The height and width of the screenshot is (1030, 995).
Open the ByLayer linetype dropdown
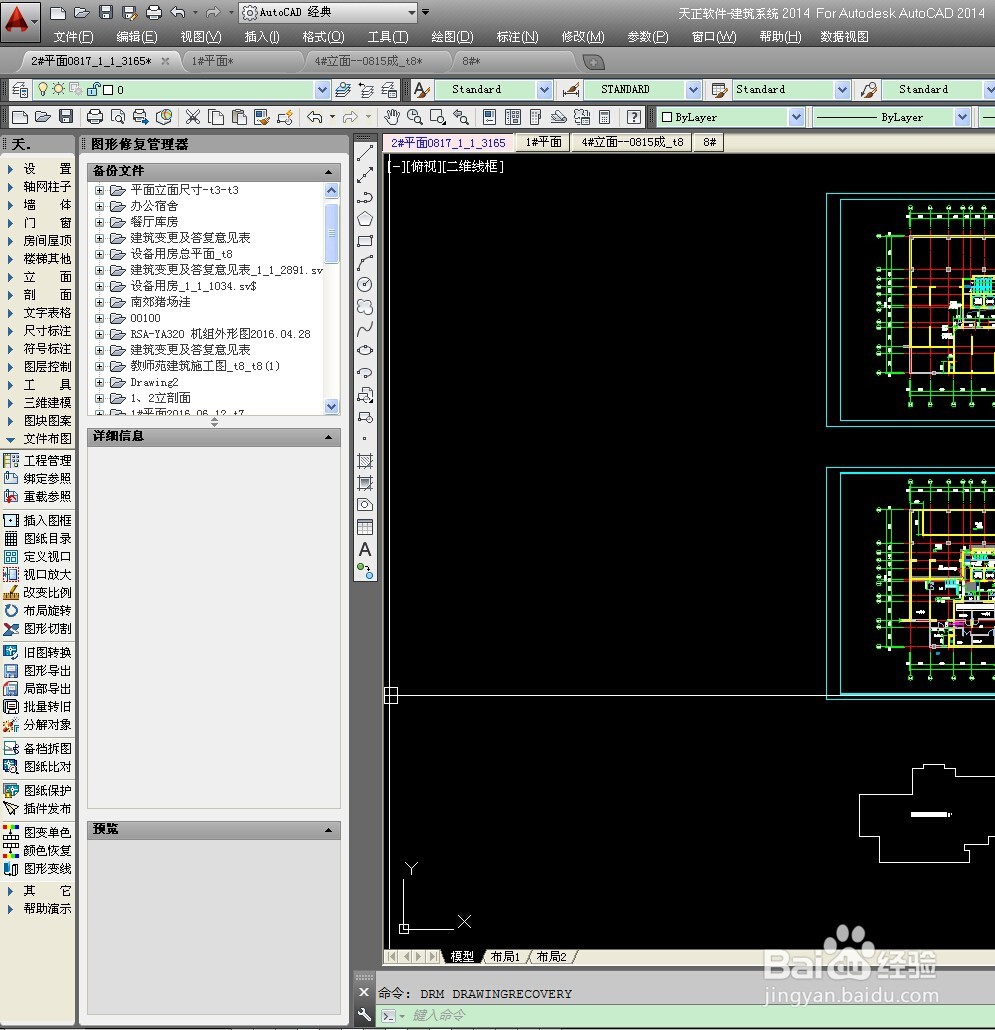962,117
